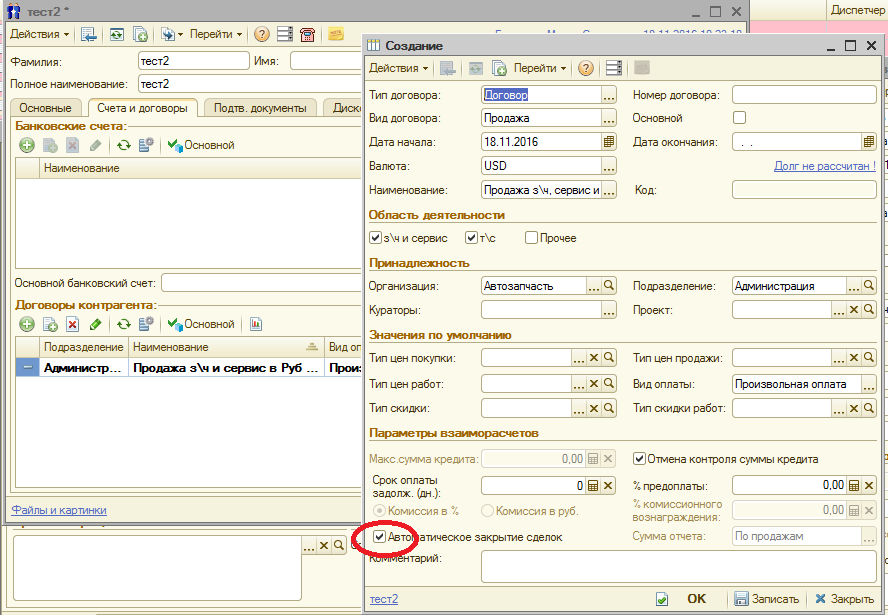Image resolution: width=888 pixels, height=615 pixels.
Task: Switch to the Основные tab
Action: pos(45,108)
